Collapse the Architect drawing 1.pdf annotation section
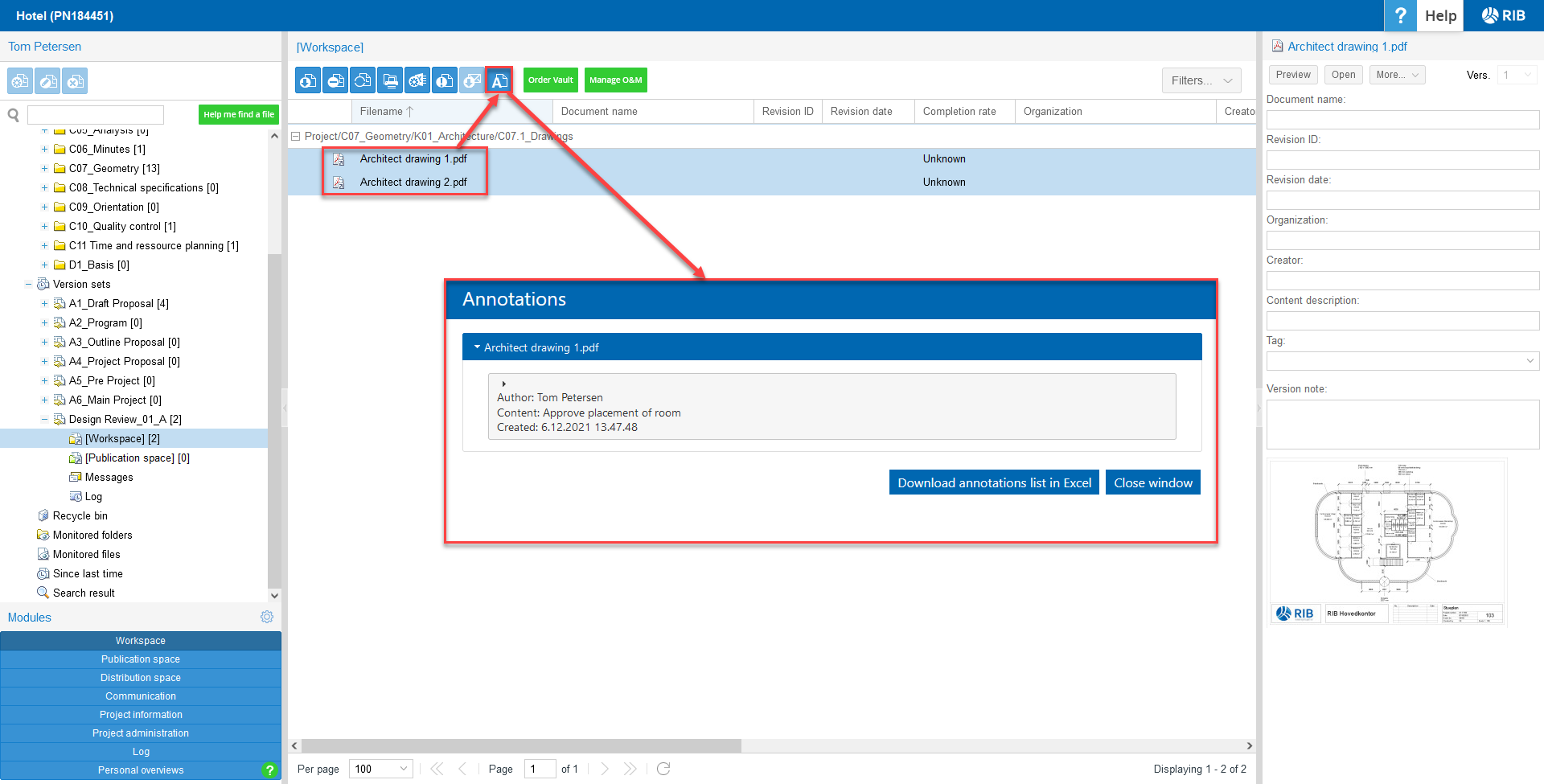Screen dimensions: 1544x784 tap(477, 347)
